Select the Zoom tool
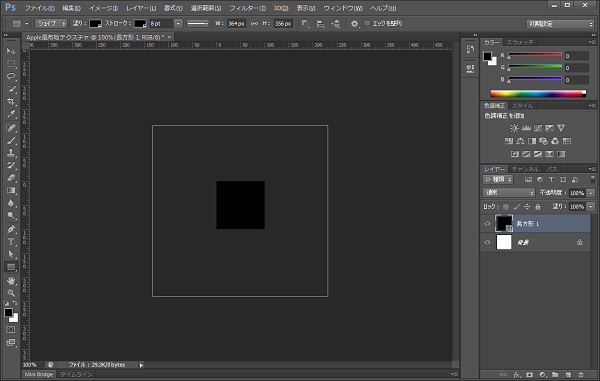 [x=11, y=293]
